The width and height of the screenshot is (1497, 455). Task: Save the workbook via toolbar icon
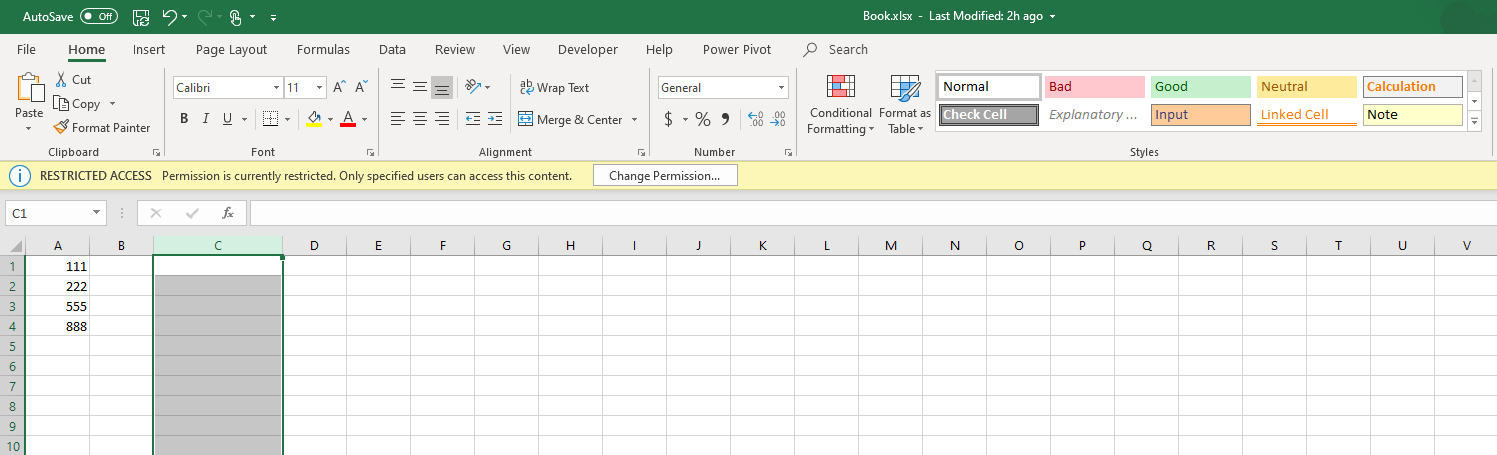click(141, 17)
